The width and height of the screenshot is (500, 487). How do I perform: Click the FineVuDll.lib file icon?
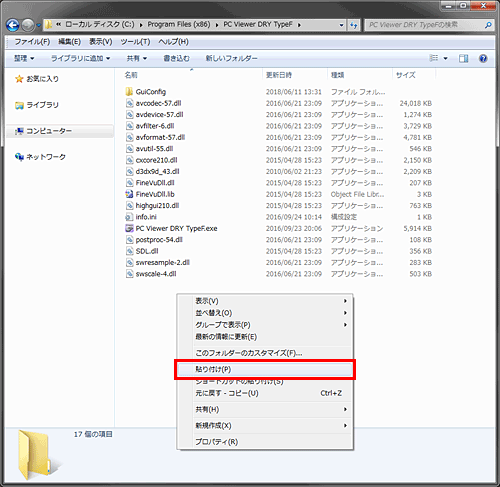click(129, 194)
